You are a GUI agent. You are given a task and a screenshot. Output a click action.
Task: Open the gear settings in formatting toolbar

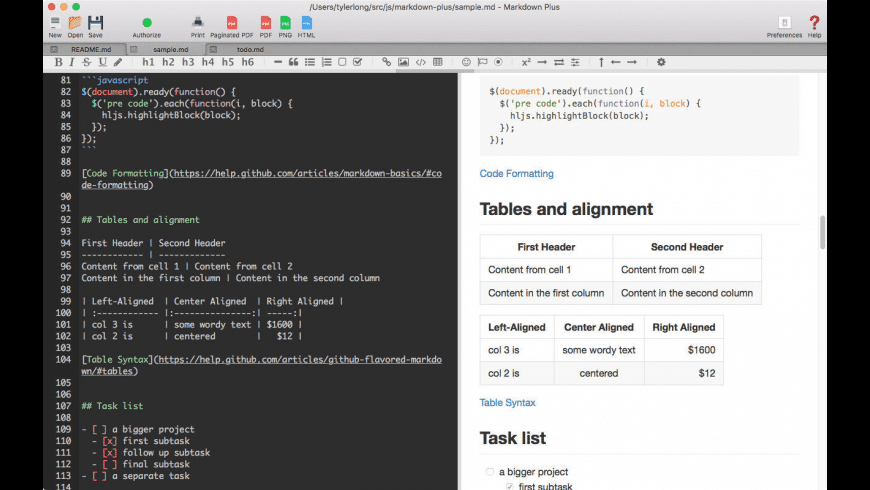tap(661, 62)
